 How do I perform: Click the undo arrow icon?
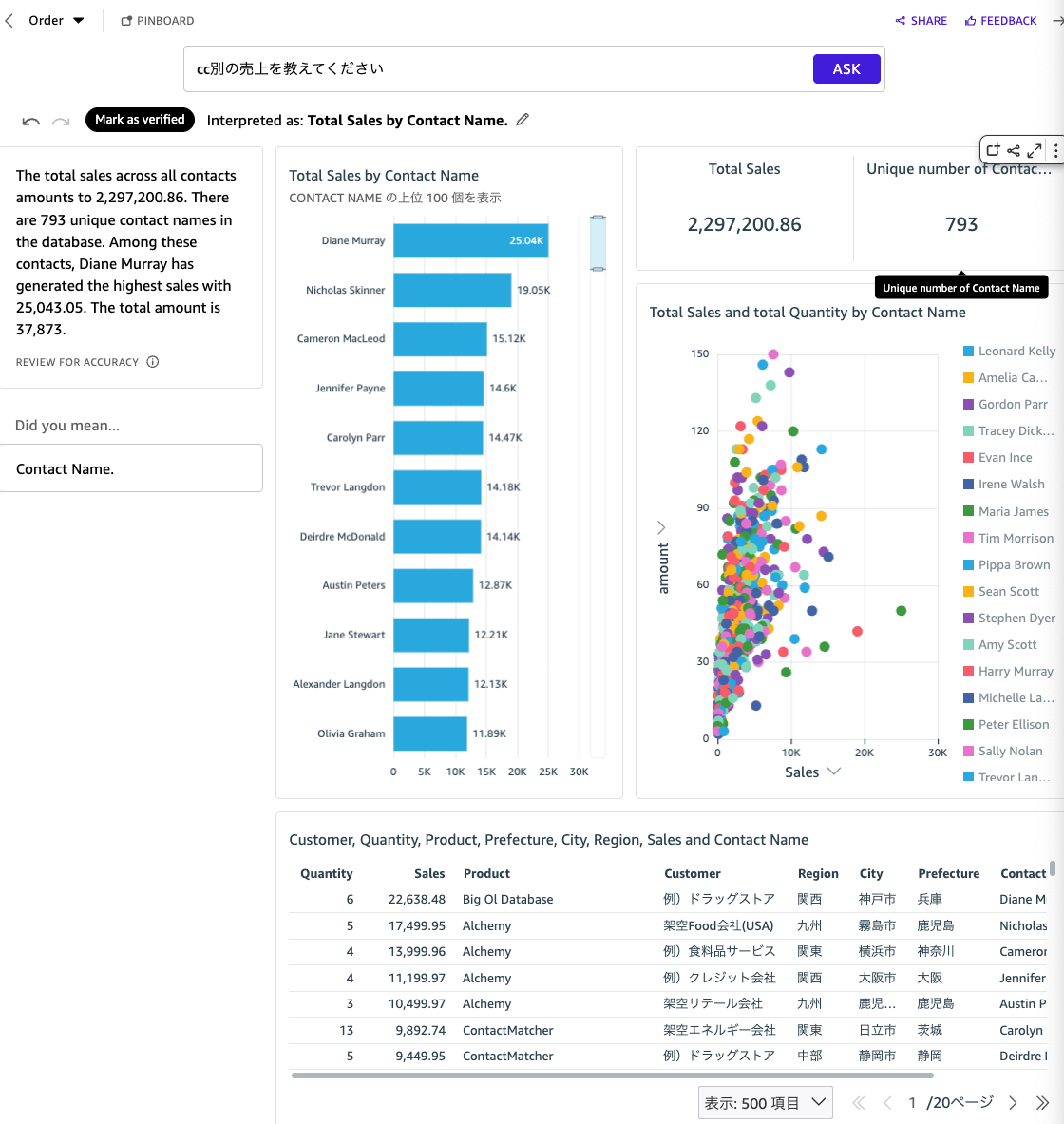point(30,121)
